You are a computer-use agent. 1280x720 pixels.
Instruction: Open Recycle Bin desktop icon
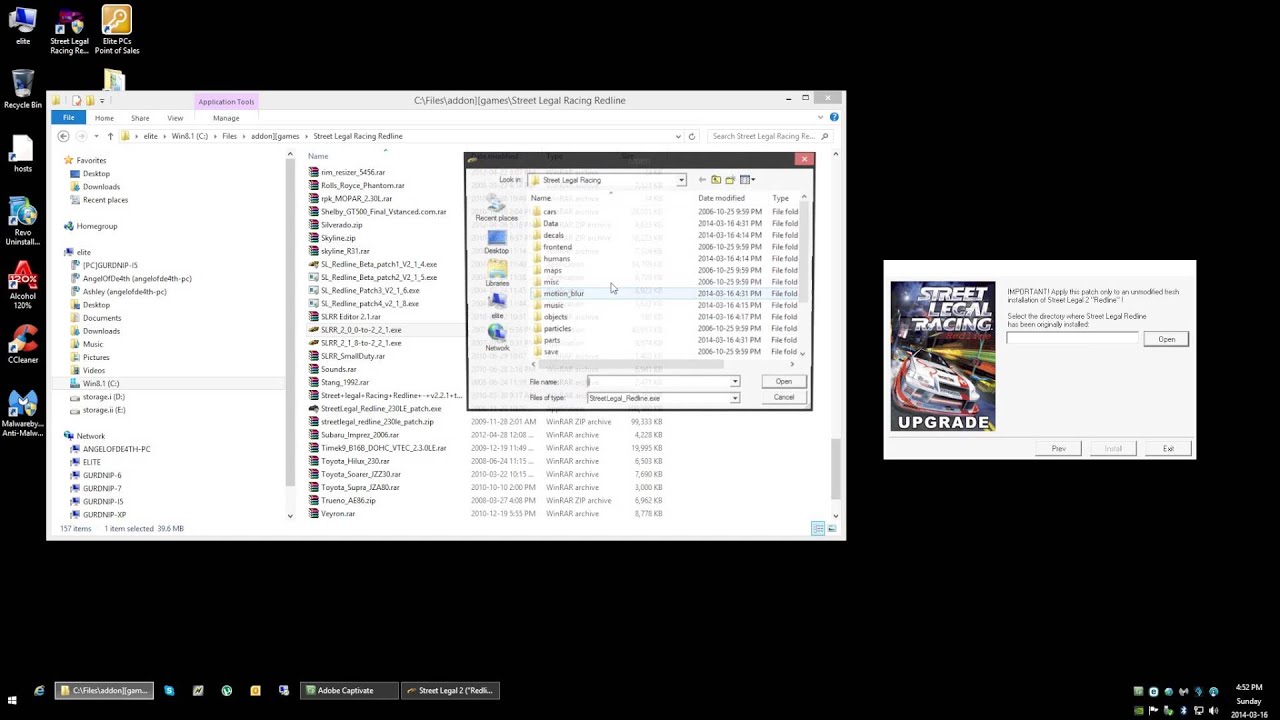coord(23,89)
